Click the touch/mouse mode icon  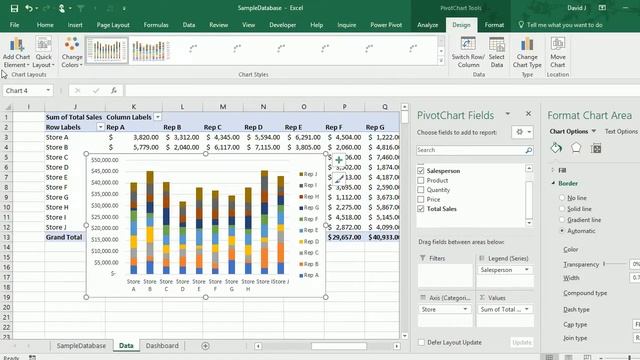pyautogui.click(x=62, y=8)
